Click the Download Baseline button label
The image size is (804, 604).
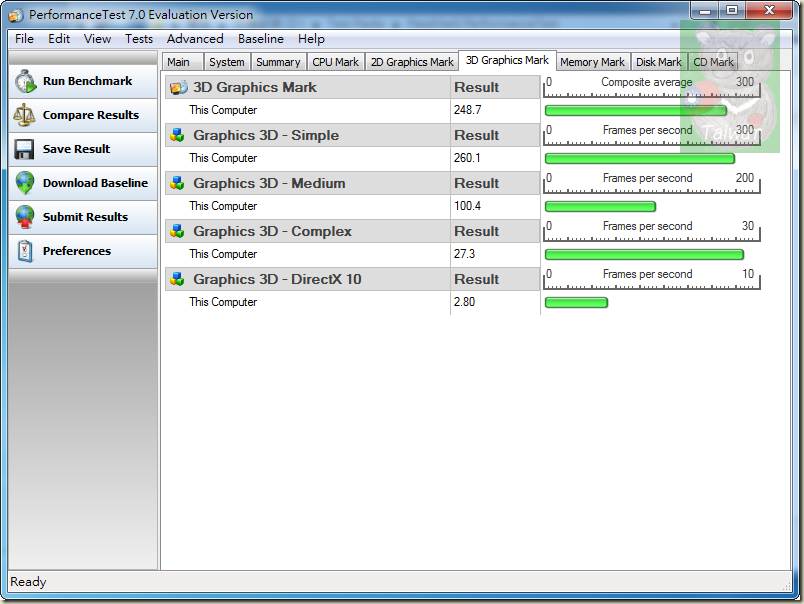click(x=95, y=183)
